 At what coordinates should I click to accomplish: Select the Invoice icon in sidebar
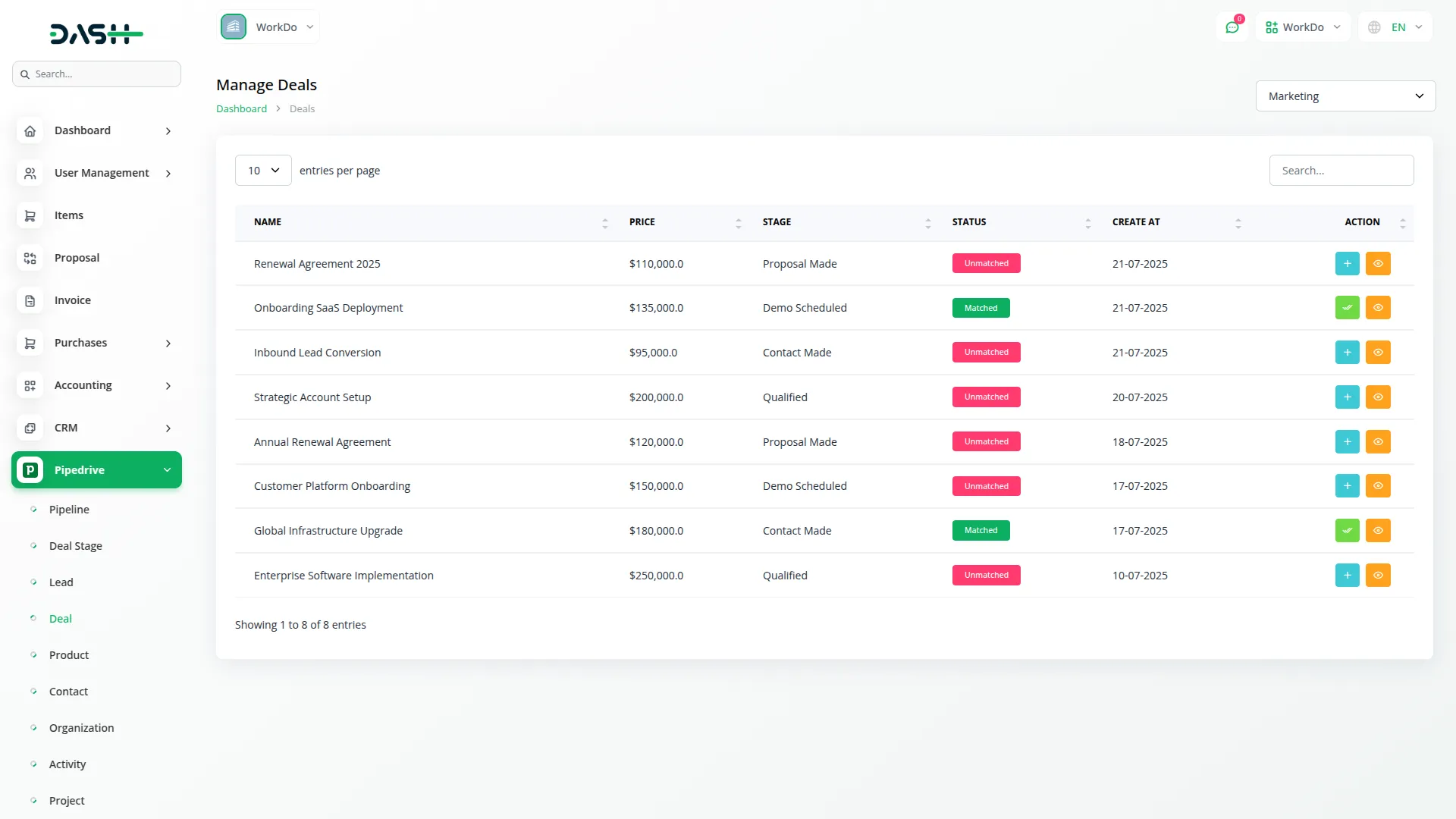click(30, 300)
